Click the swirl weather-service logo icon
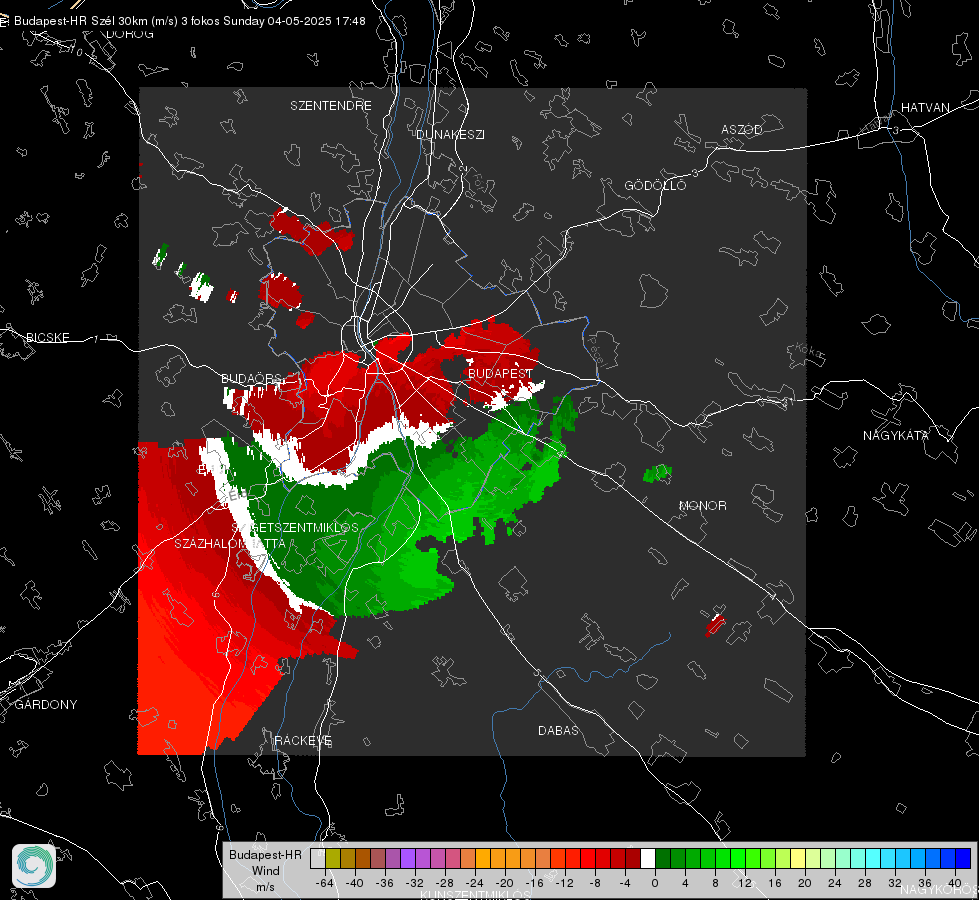The width and height of the screenshot is (979, 900). [x=34, y=866]
